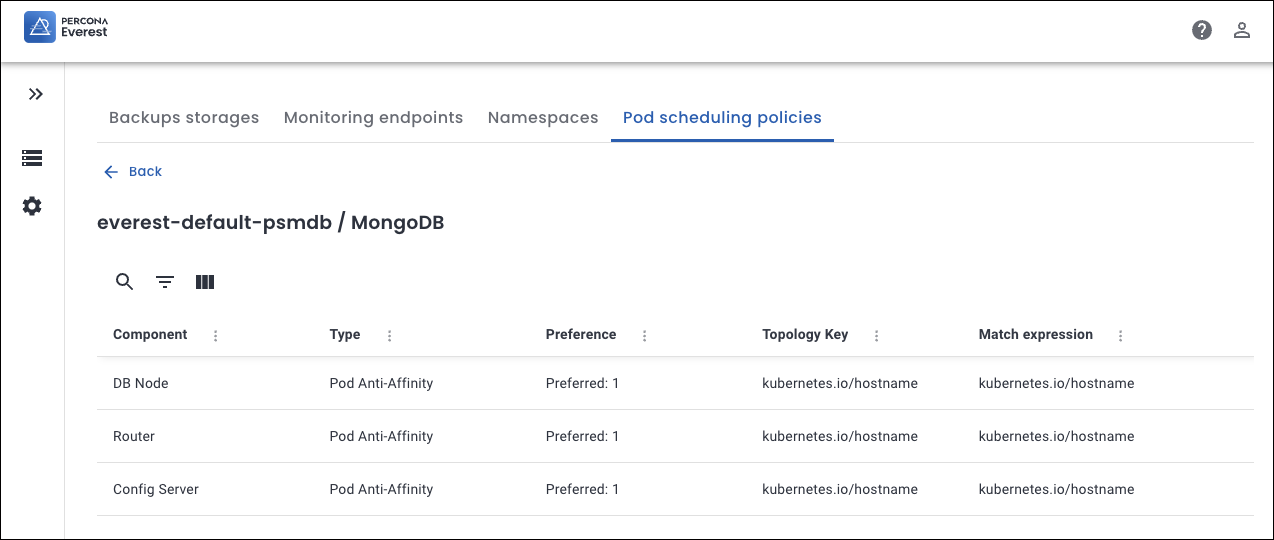This screenshot has height=540, width=1274.
Task: Open the databases list sidebar icon
Action: (32, 158)
